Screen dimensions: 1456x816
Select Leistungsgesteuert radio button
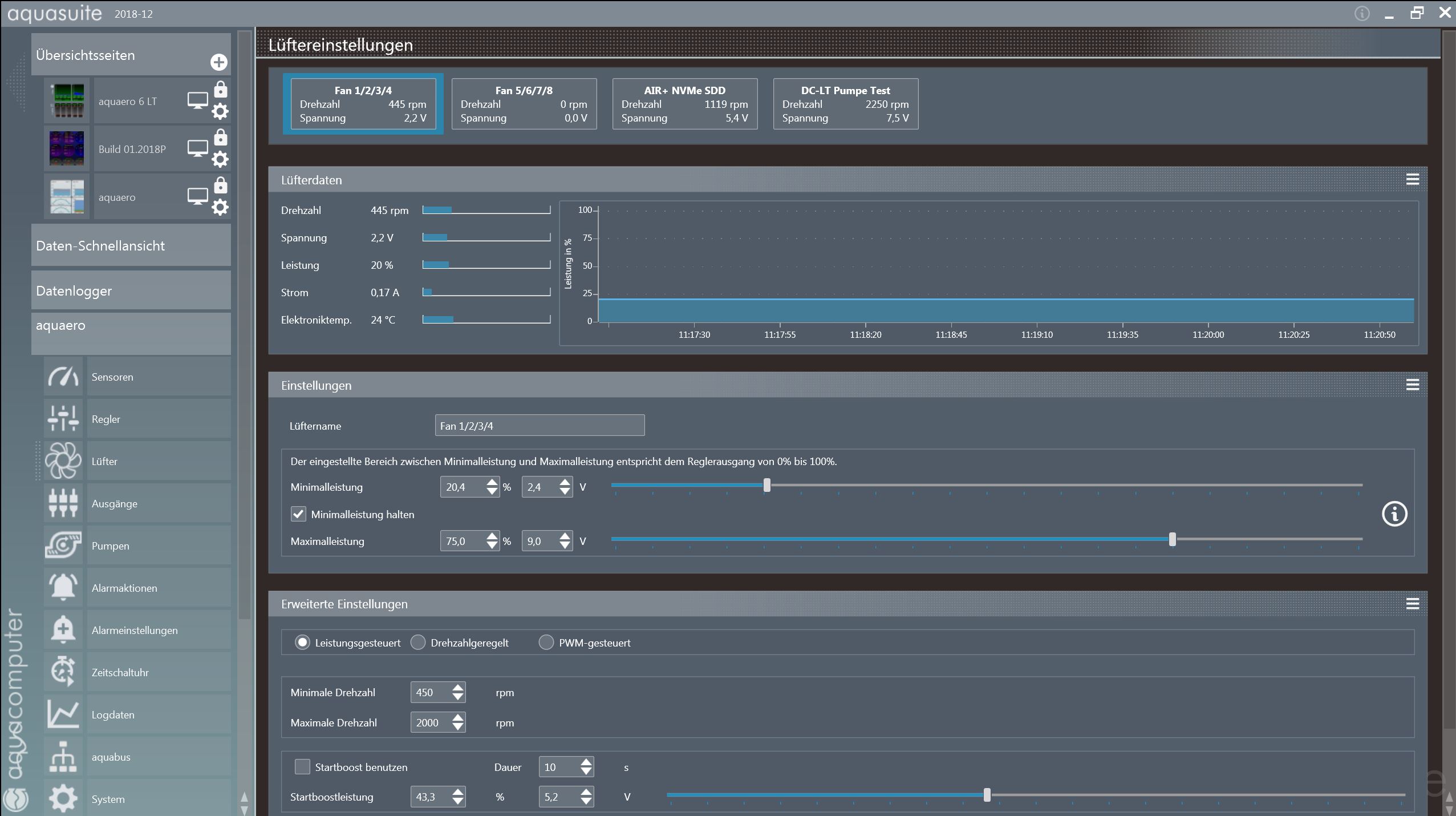pyautogui.click(x=302, y=643)
